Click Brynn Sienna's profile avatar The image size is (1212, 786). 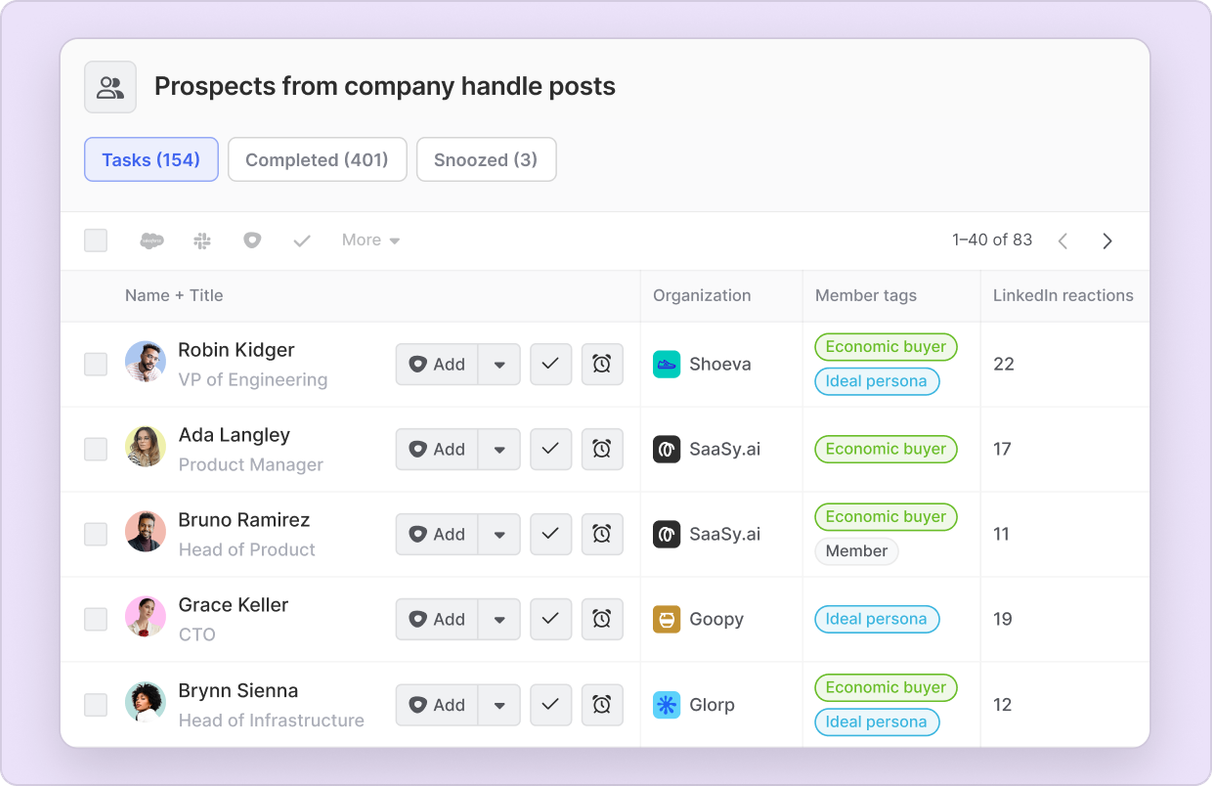coord(145,703)
